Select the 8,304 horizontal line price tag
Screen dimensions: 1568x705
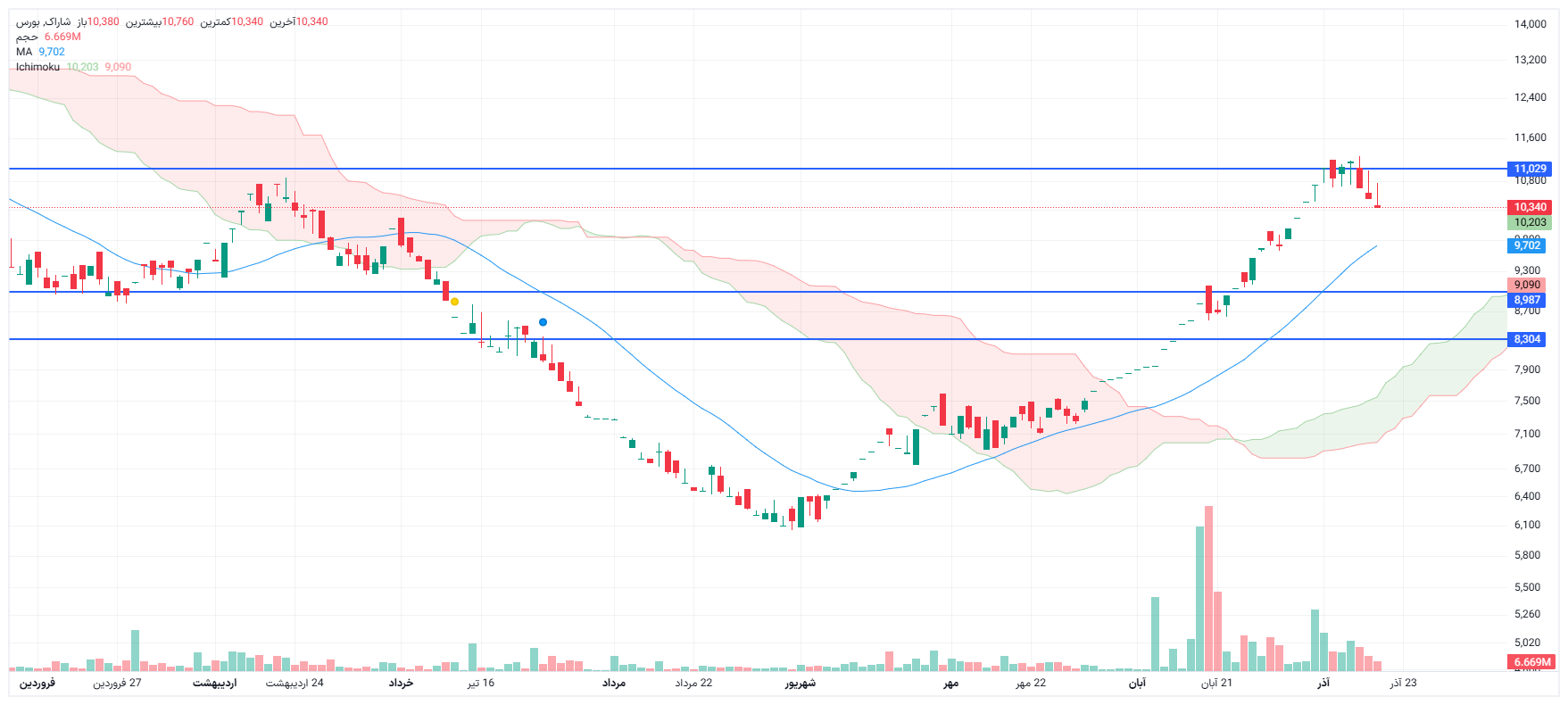[1527, 339]
